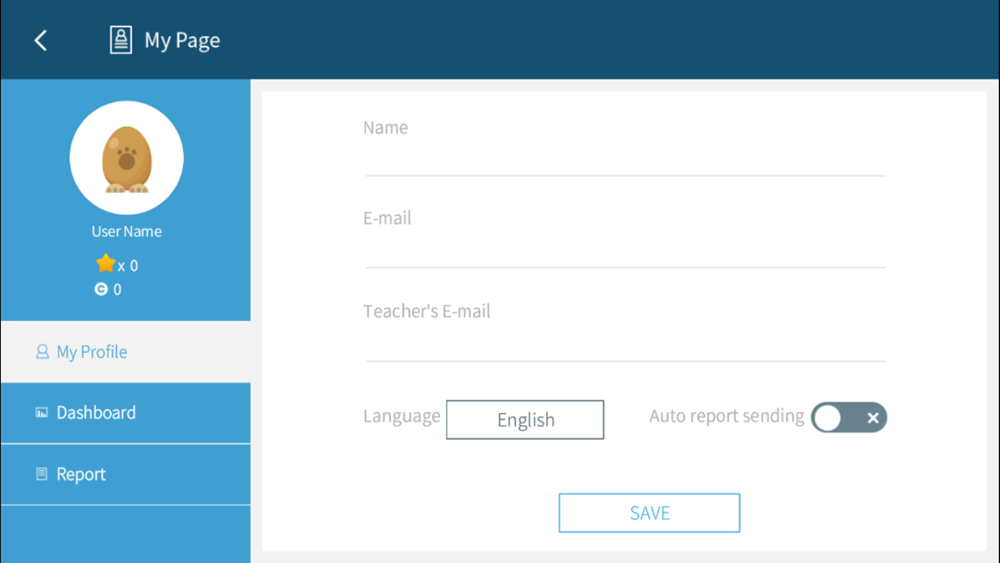
Task: Click the SAVE button
Action: [649, 513]
